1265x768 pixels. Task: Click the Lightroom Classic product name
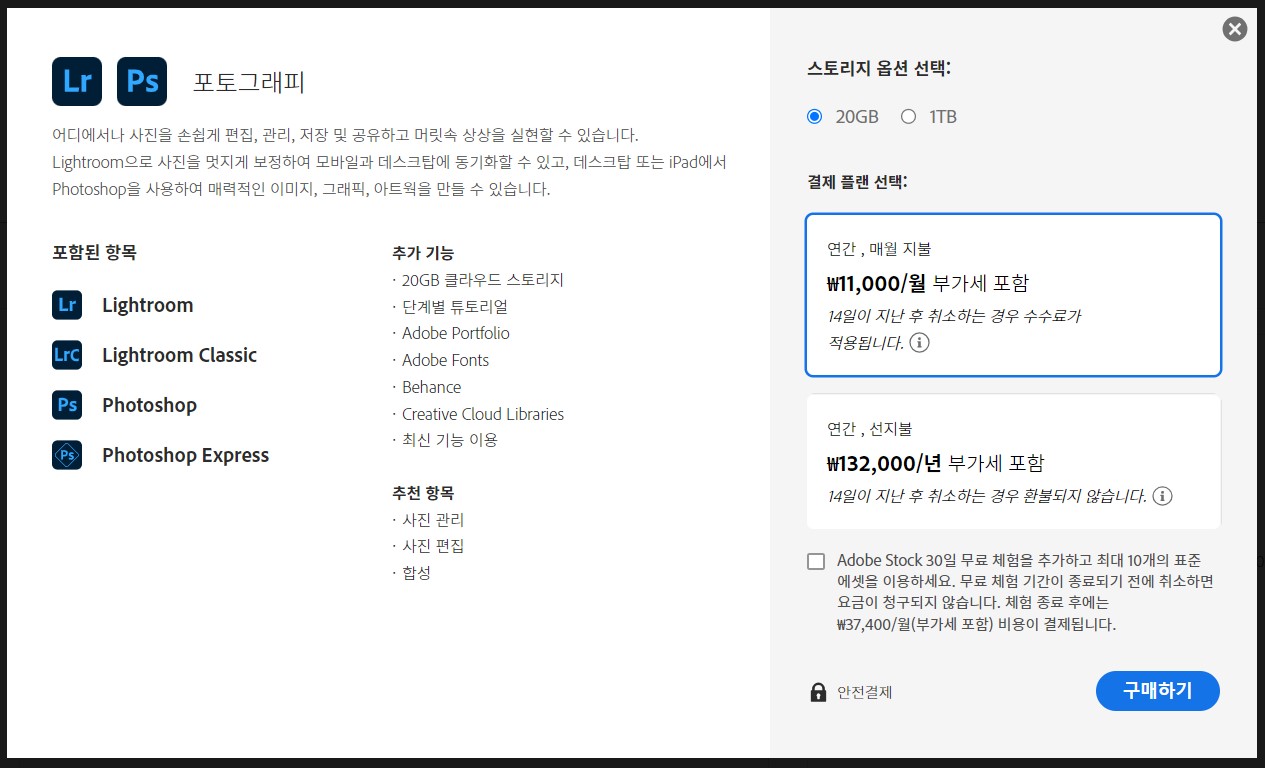click(x=179, y=355)
